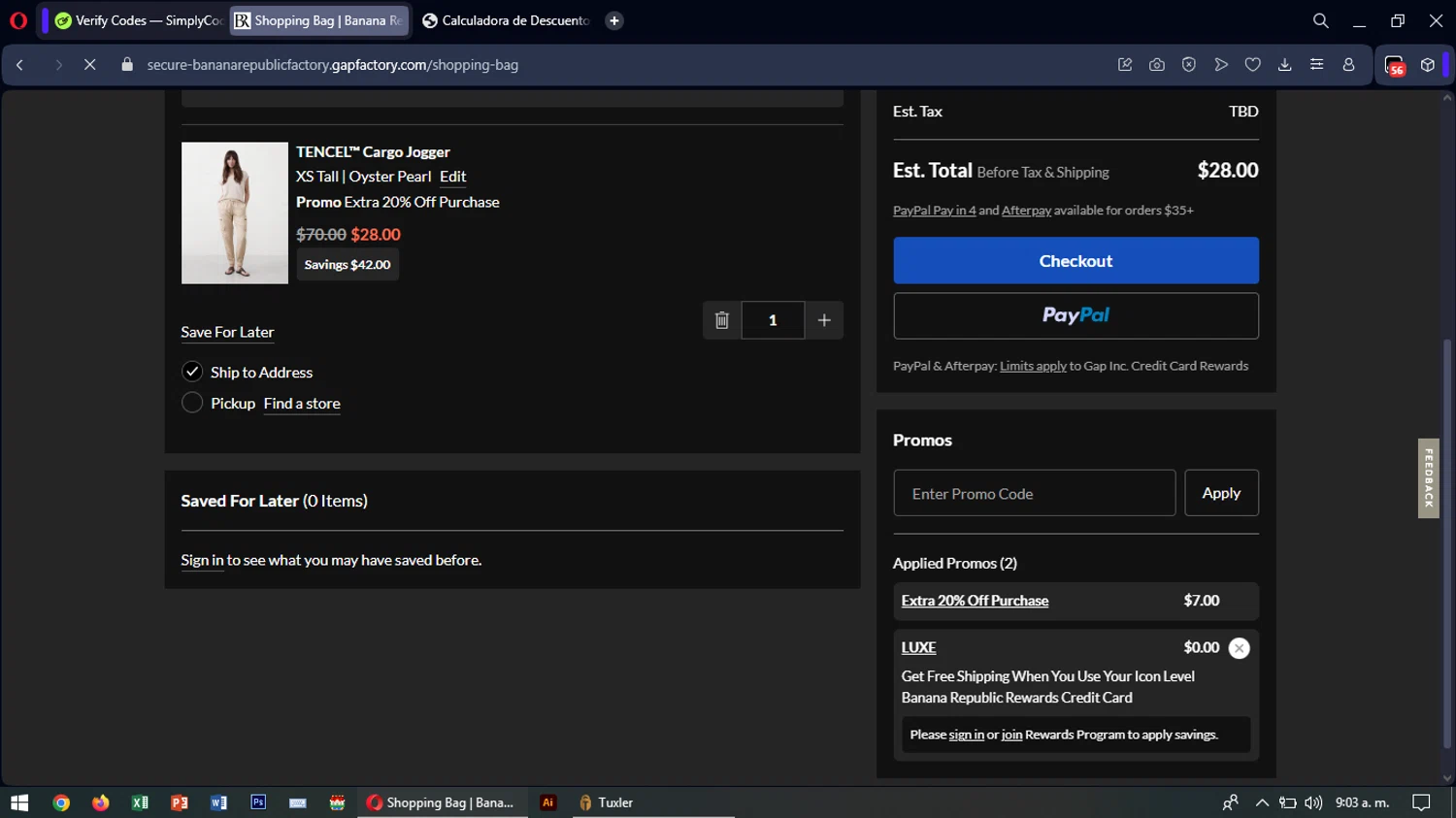This screenshot has height=818, width=1456.
Task: Open Excel from the taskbar
Action: click(x=140, y=802)
